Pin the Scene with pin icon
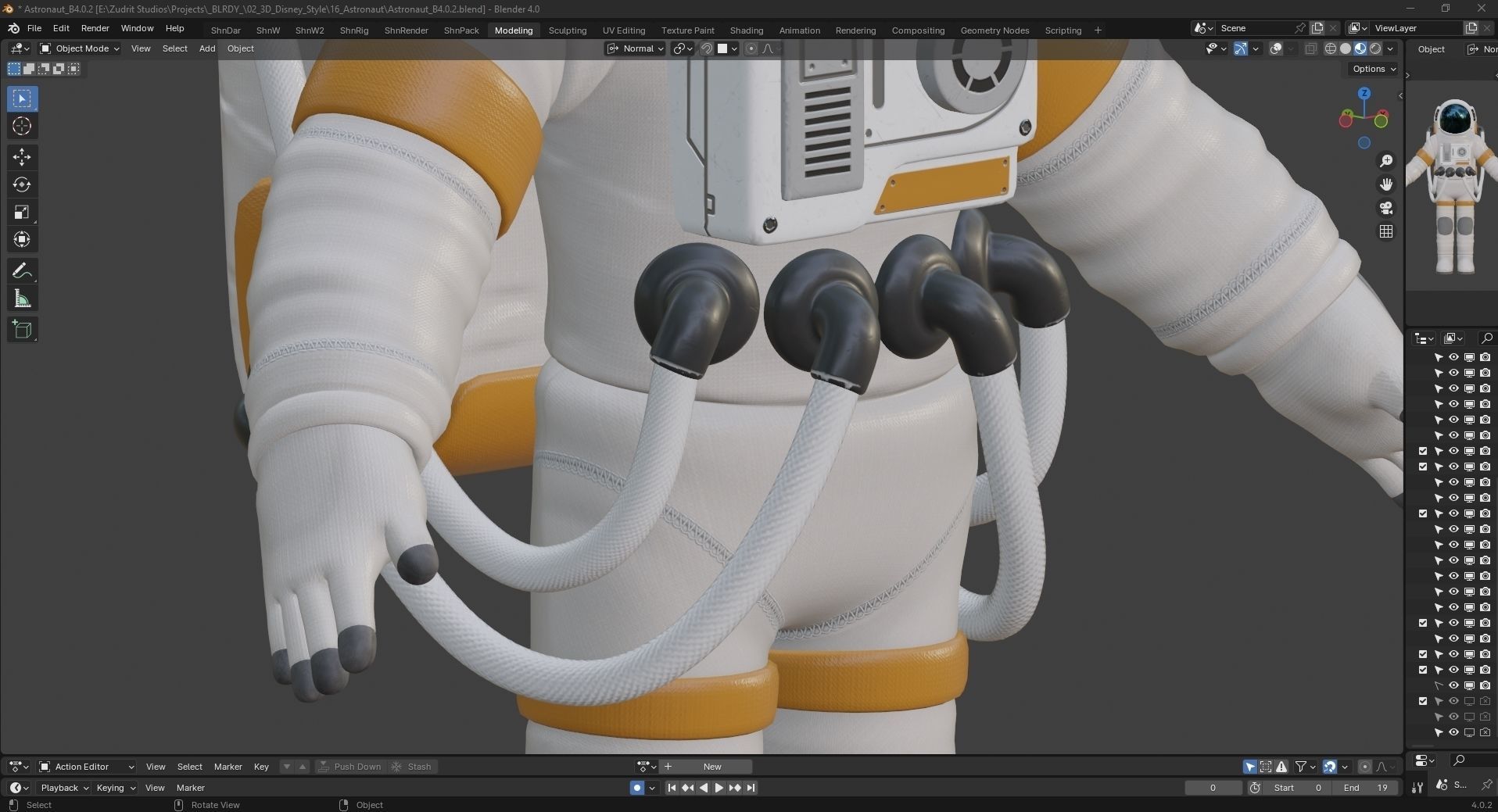Image resolution: width=1498 pixels, height=812 pixels. (1299, 28)
